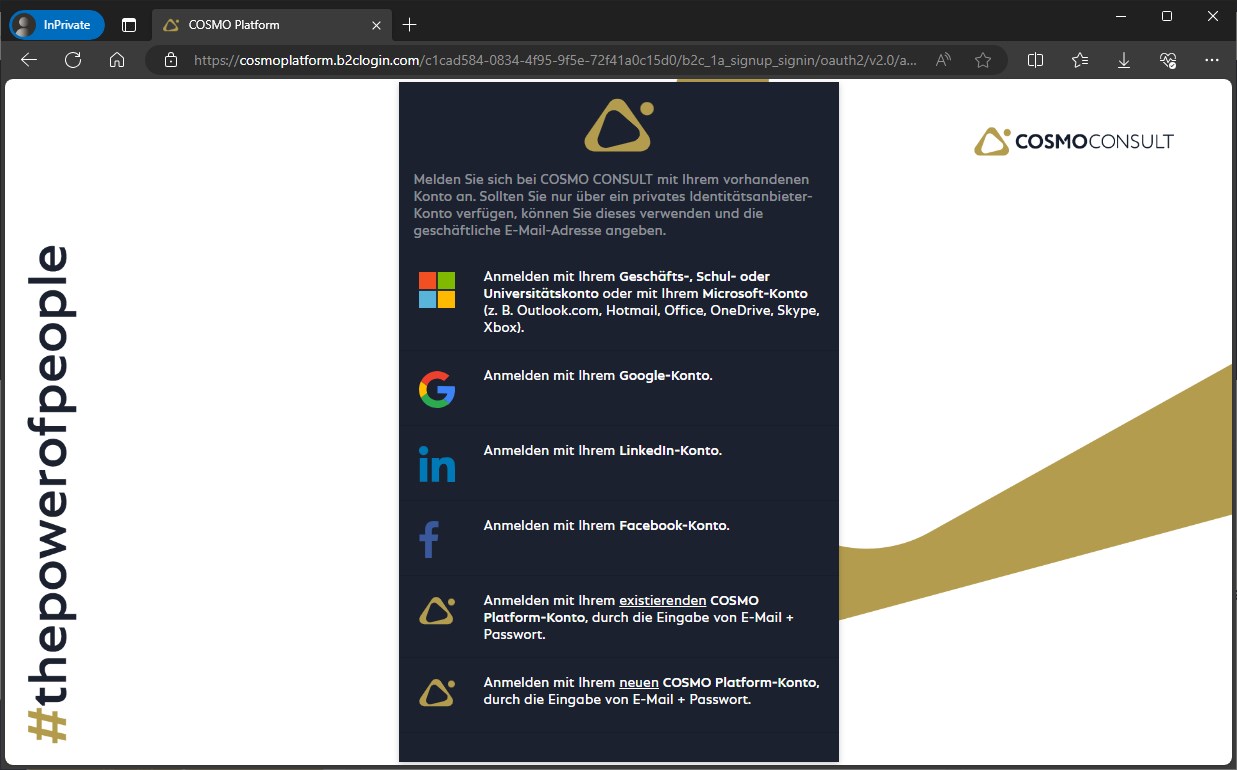Screen dimensions: 1237x770
Task: Choose Anmelden mit Ihrem Google-Konto
Action: click(597, 376)
